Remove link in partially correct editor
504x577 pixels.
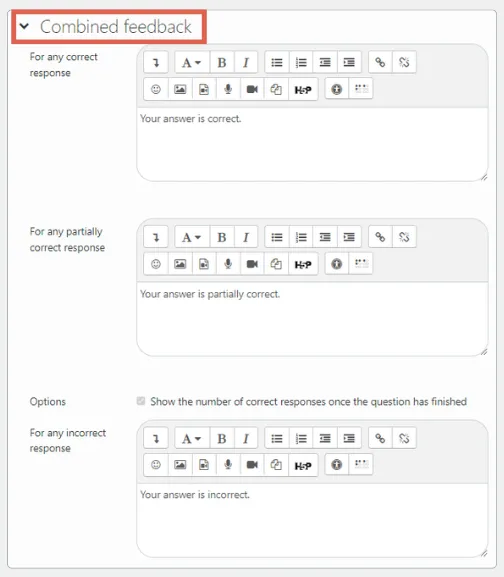(x=404, y=237)
